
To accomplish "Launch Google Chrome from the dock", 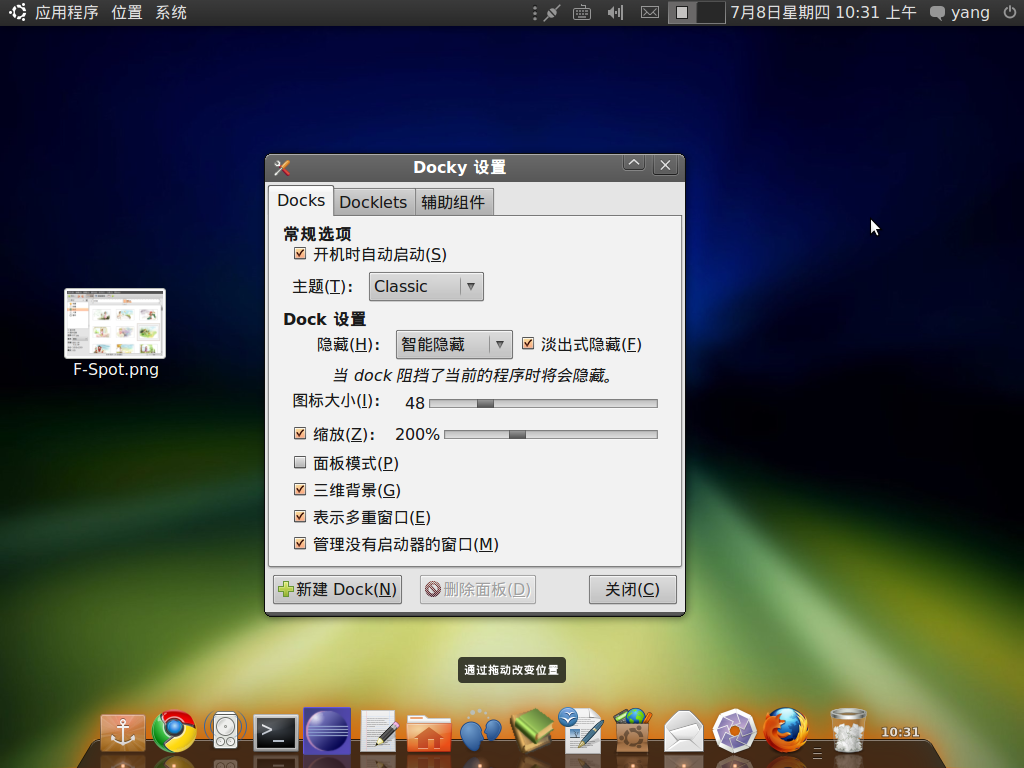I will pos(174,732).
